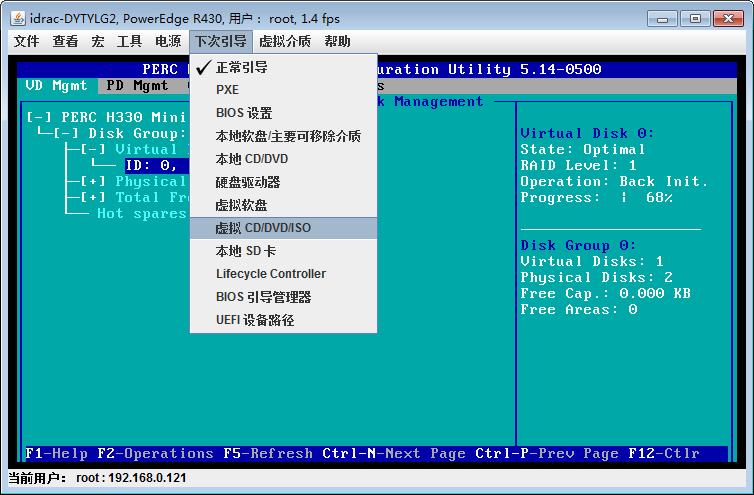This screenshot has width=754, height=495.
Task: Switch to PD Mgmt tab
Action: point(138,86)
